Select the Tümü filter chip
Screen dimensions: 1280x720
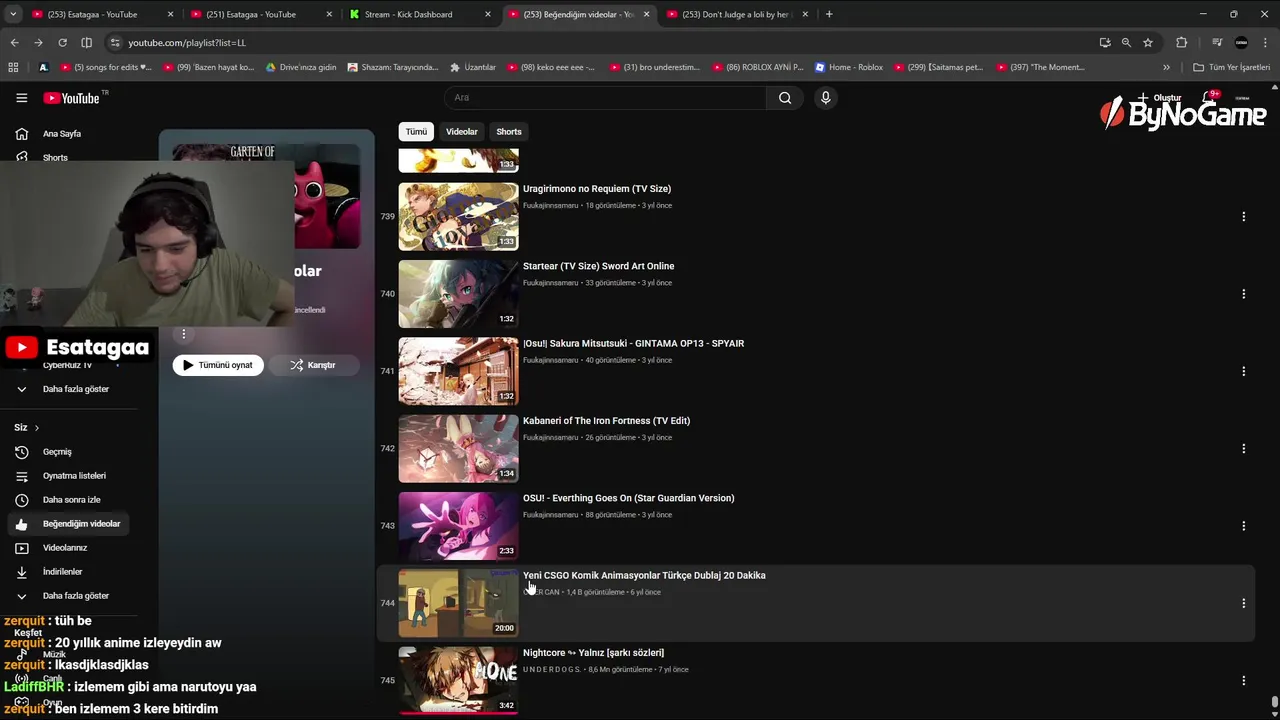tap(416, 132)
